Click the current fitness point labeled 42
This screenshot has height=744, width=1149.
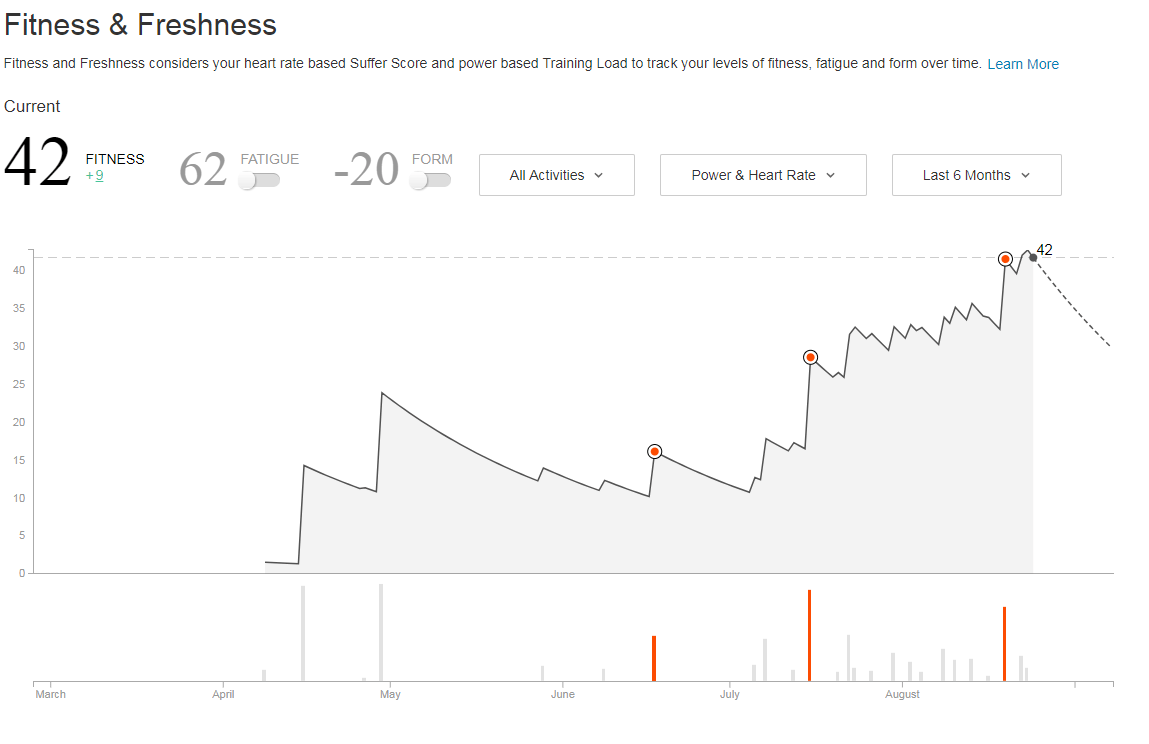pyautogui.click(x=1033, y=258)
